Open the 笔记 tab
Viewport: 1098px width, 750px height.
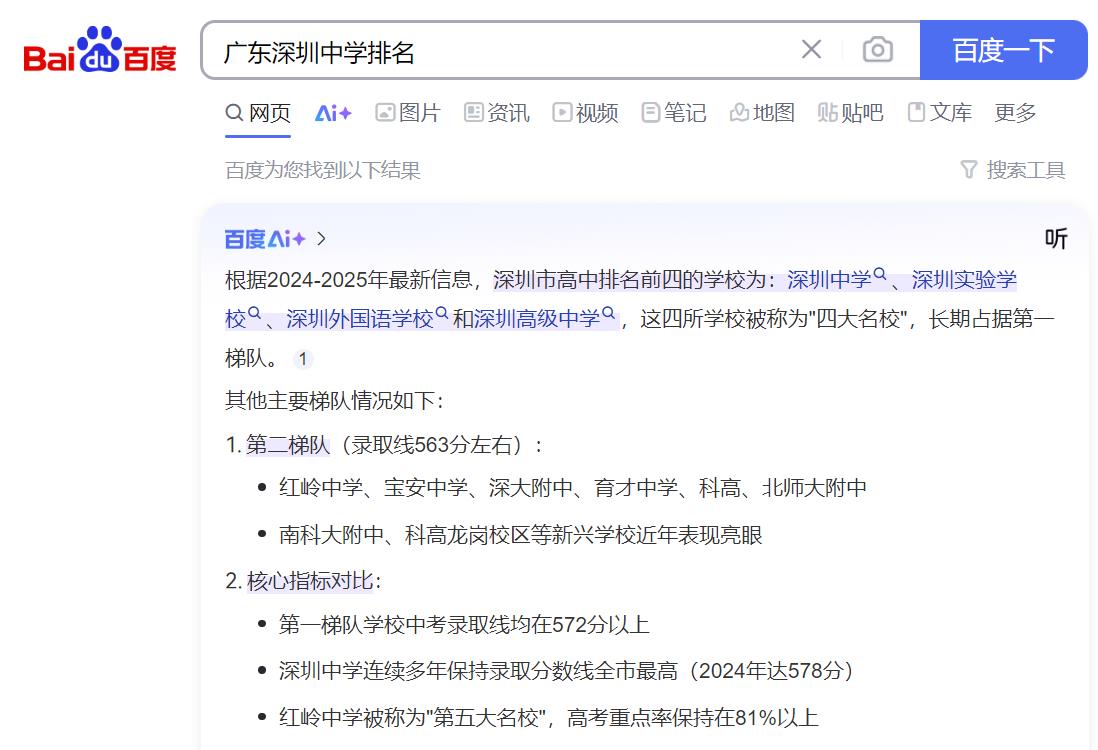point(674,113)
